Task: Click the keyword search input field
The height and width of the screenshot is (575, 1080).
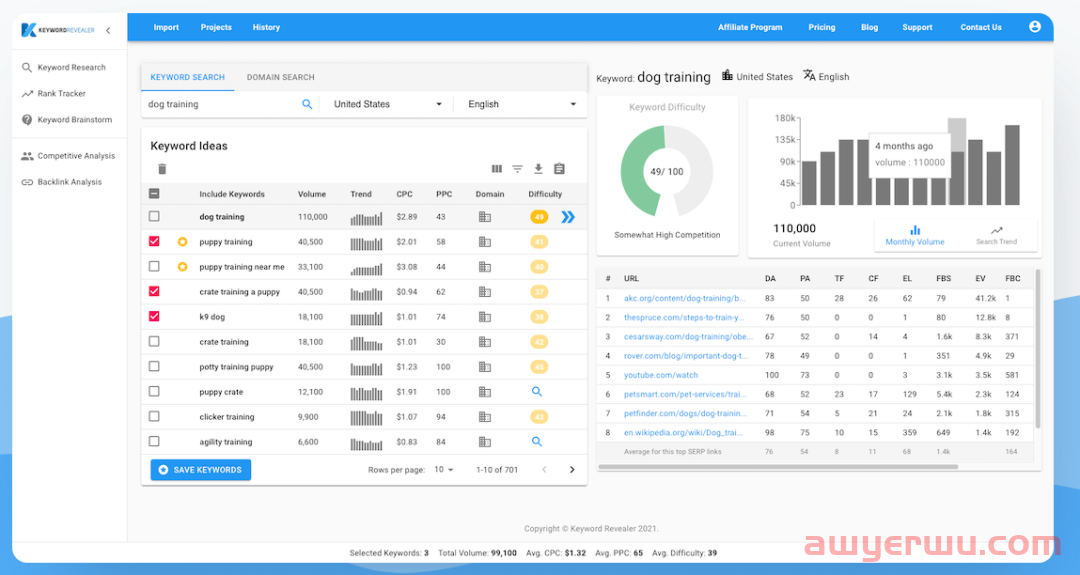Action: [x=222, y=104]
